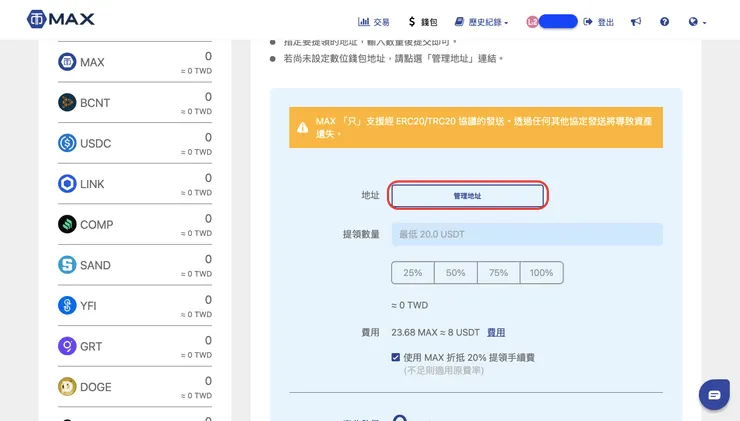
Task: Choose the 100% amount button
Action: coord(541,273)
